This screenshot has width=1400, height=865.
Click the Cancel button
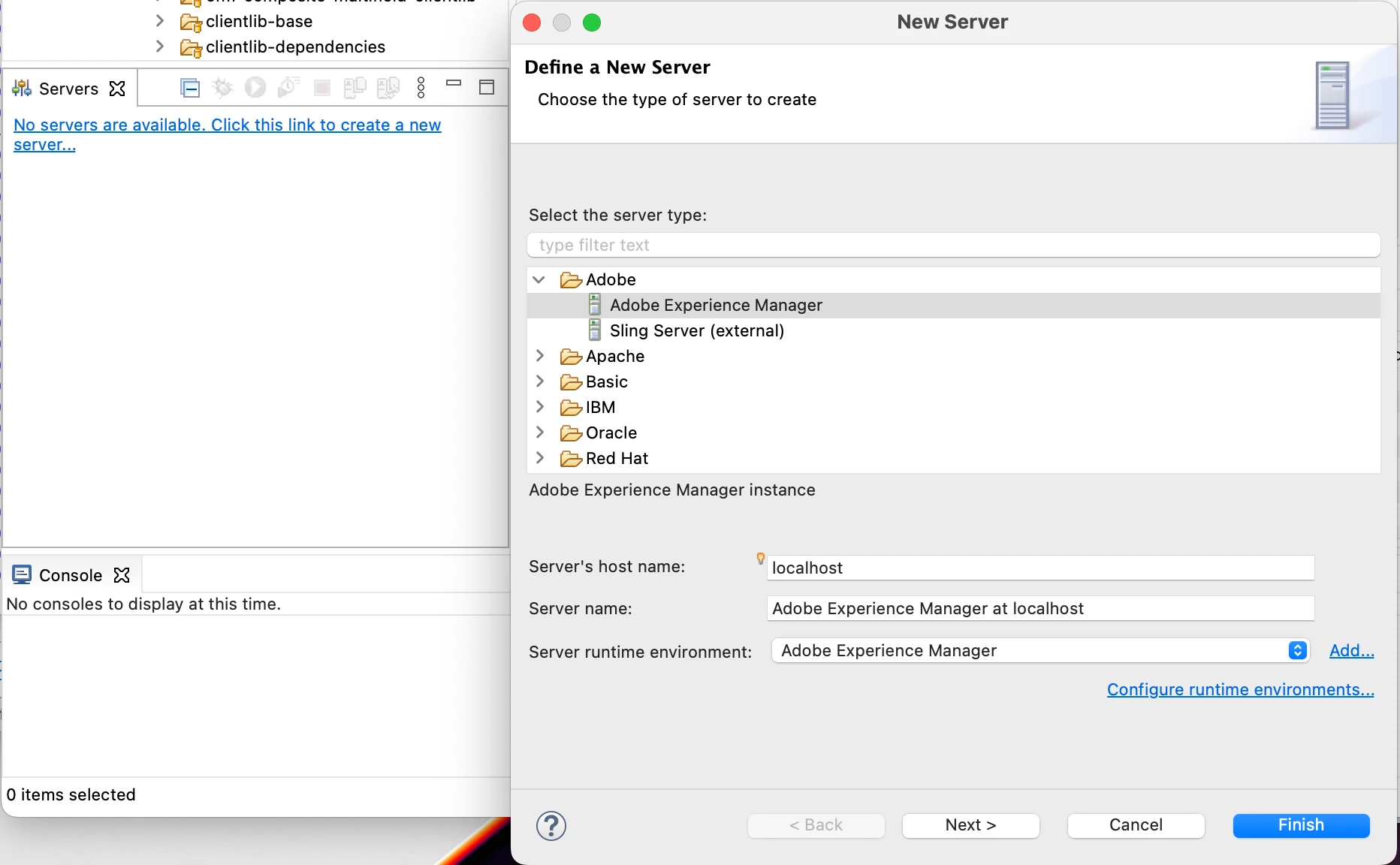[x=1136, y=824]
